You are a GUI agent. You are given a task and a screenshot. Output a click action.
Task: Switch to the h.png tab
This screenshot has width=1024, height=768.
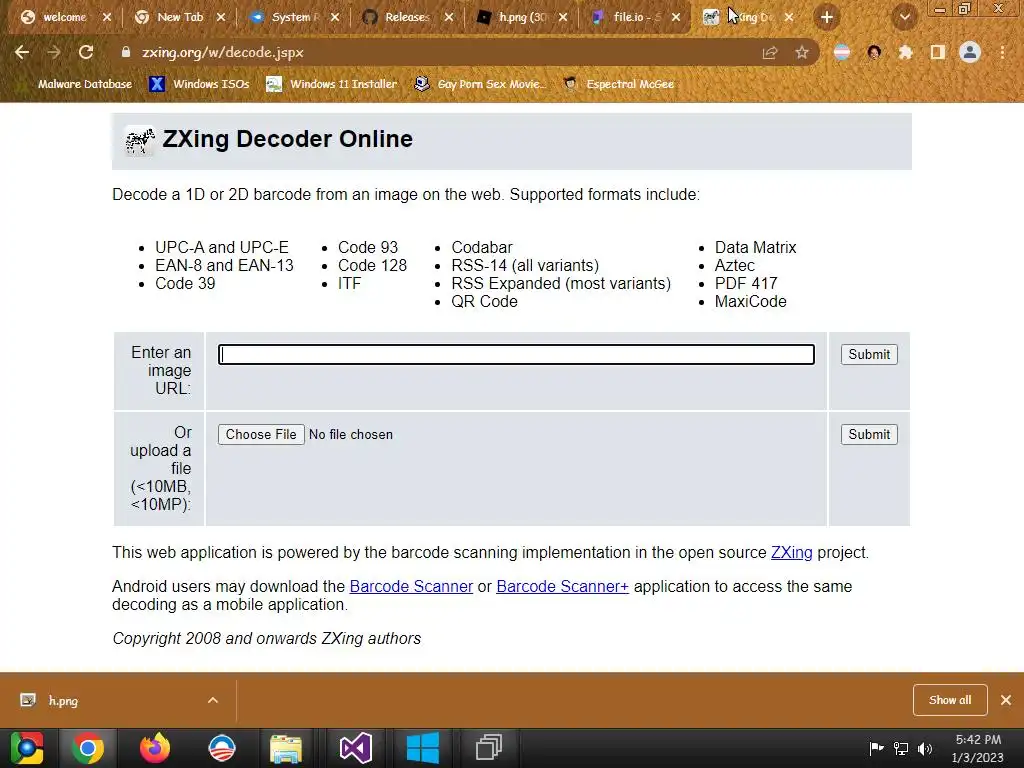tap(513, 18)
